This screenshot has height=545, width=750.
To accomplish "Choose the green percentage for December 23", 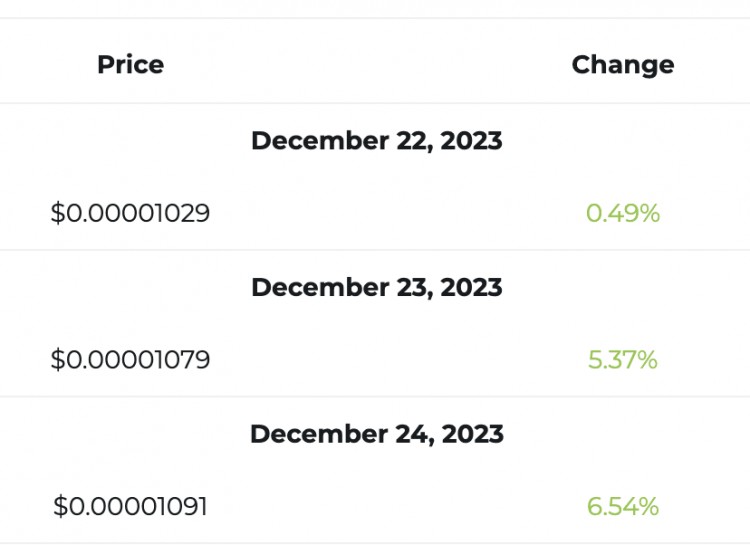I will (622, 360).
